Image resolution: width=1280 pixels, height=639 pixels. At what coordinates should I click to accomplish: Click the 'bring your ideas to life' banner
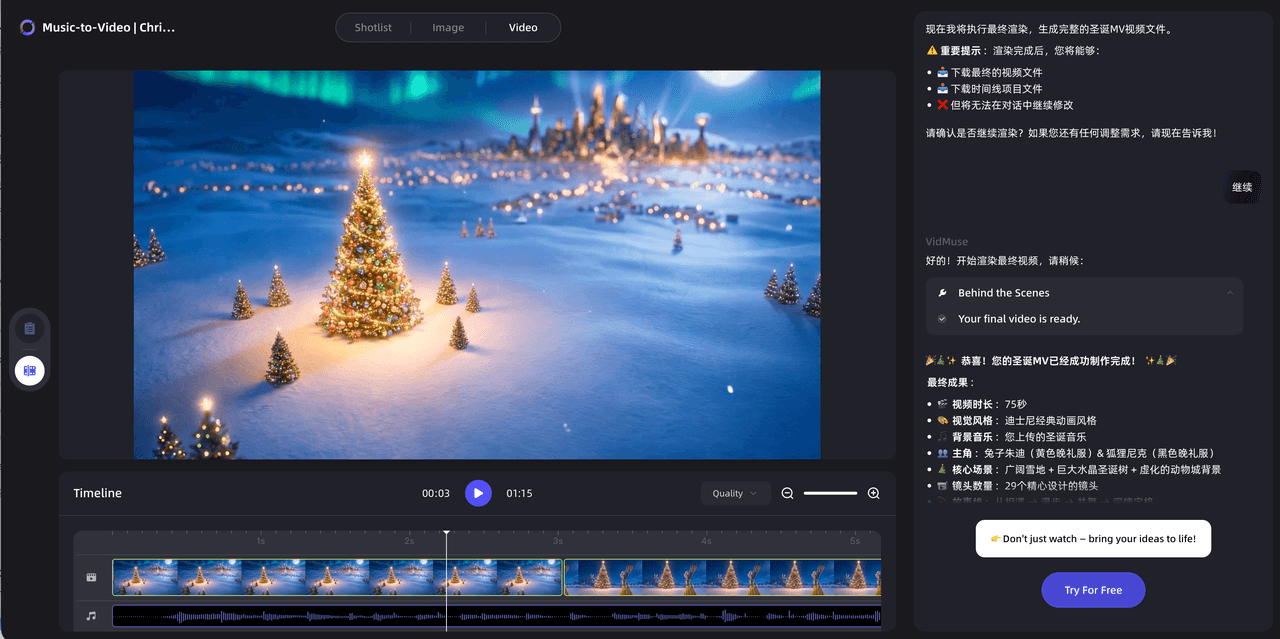(1093, 538)
